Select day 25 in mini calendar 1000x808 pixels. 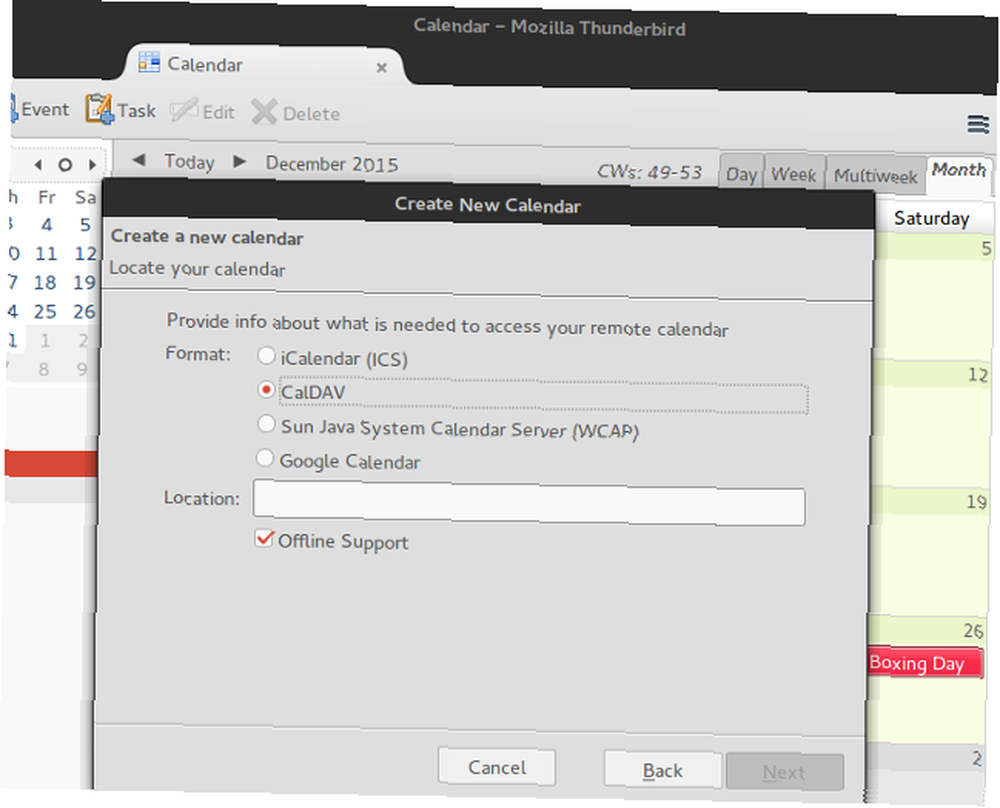[45, 312]
